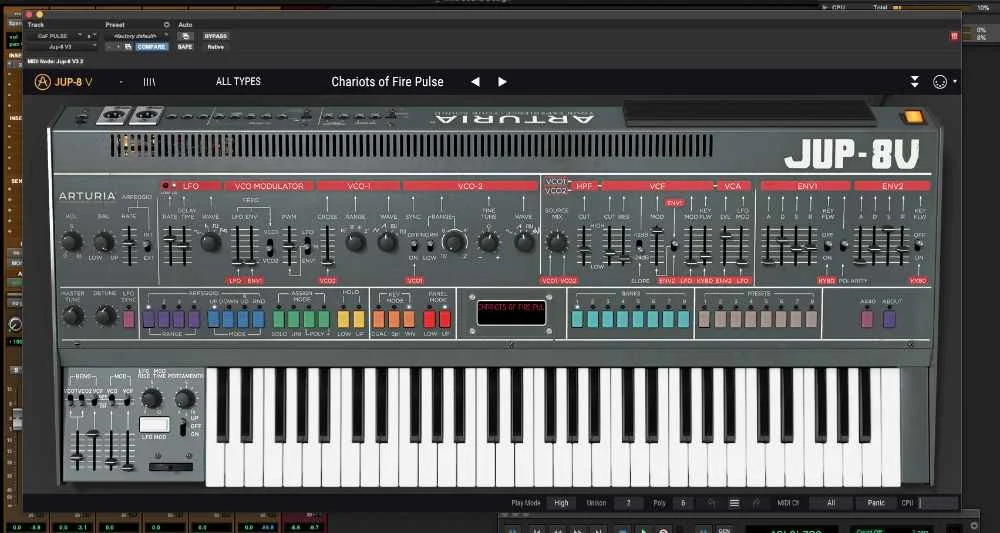Click the SAFE button
This screenshot has width=1000, height=533.
tap(185, 47)
